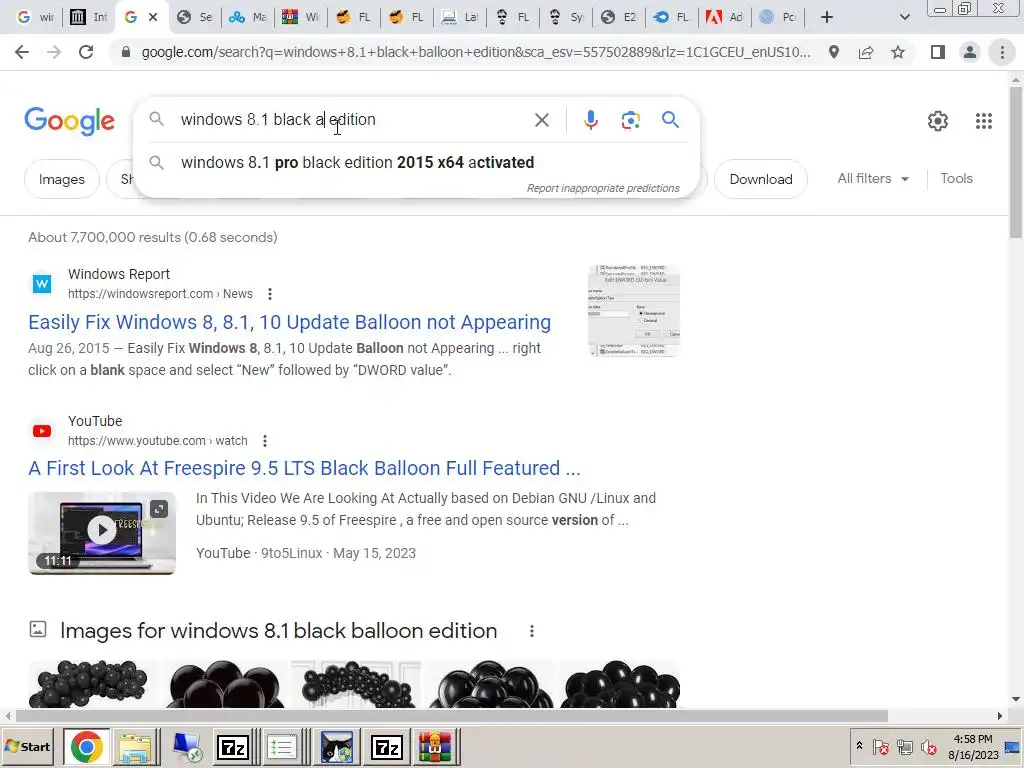Open the Windows Report result thumbnail image
Screen dimensions: 1024x768
(633, 310)
